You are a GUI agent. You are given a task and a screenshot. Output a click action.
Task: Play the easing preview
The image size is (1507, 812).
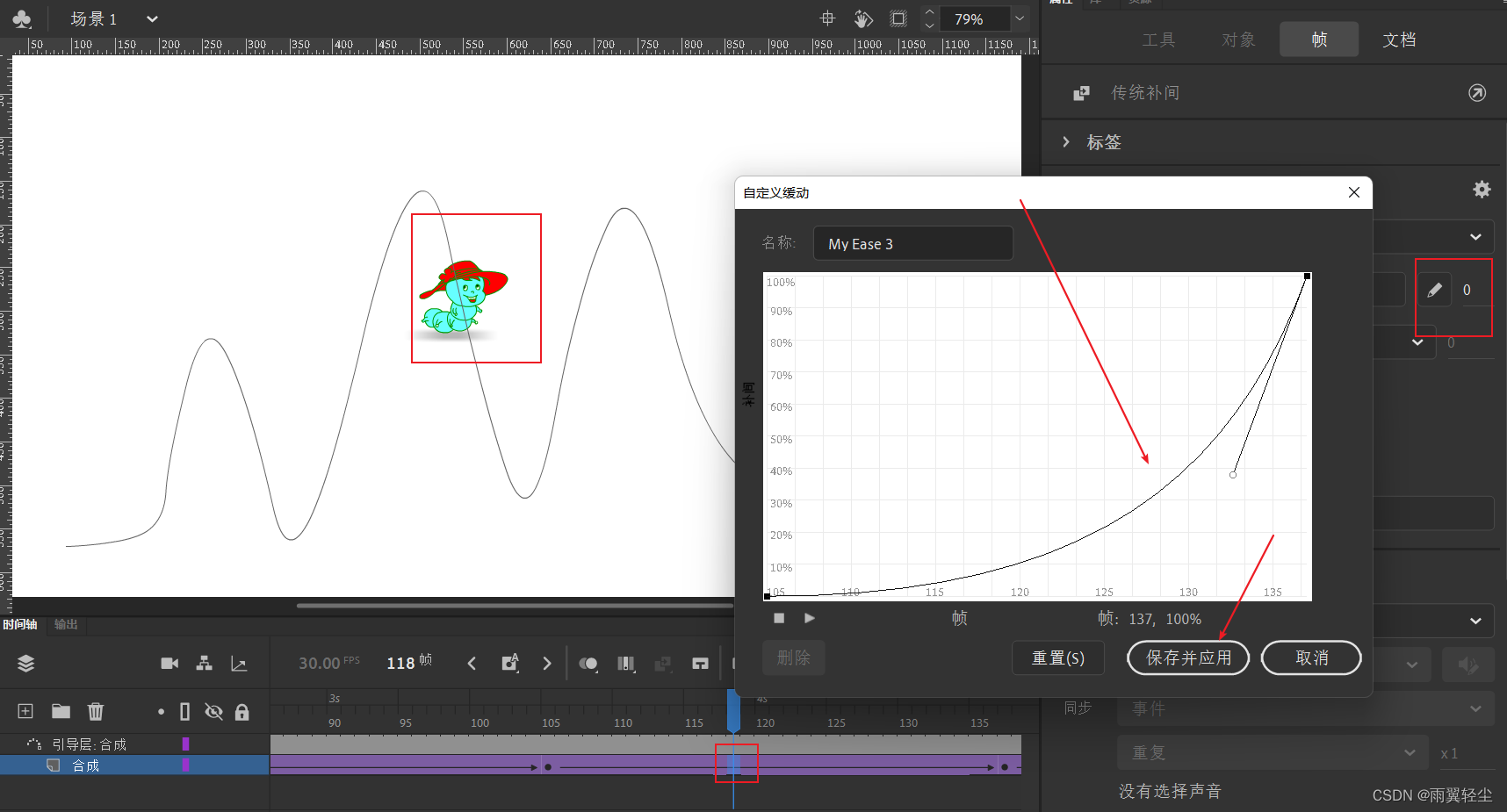(810, 618)
